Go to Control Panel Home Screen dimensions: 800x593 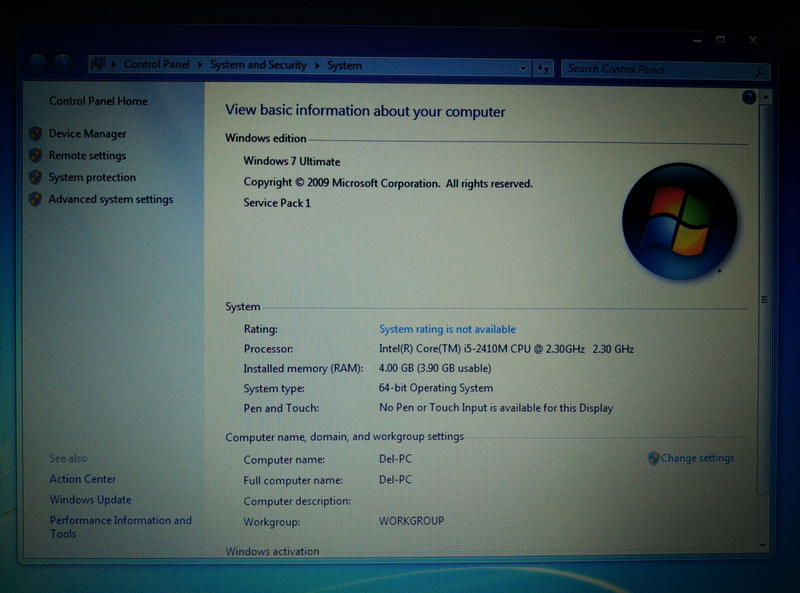pos(98,101)
